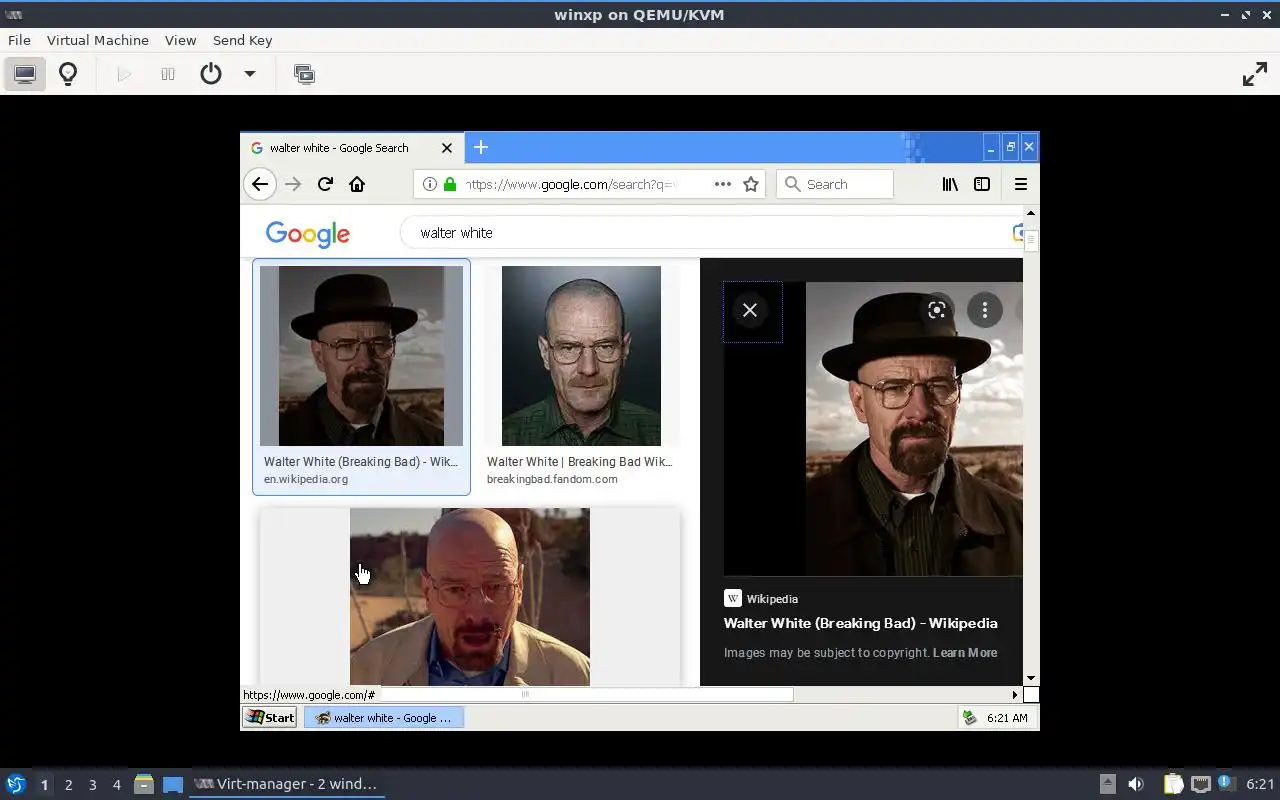Viewport: 1280px width, 800px height.
Task: Open 'Walter White (Breaking Bad) - Wikipedia' preview title
Action: [x=861, y=623]
